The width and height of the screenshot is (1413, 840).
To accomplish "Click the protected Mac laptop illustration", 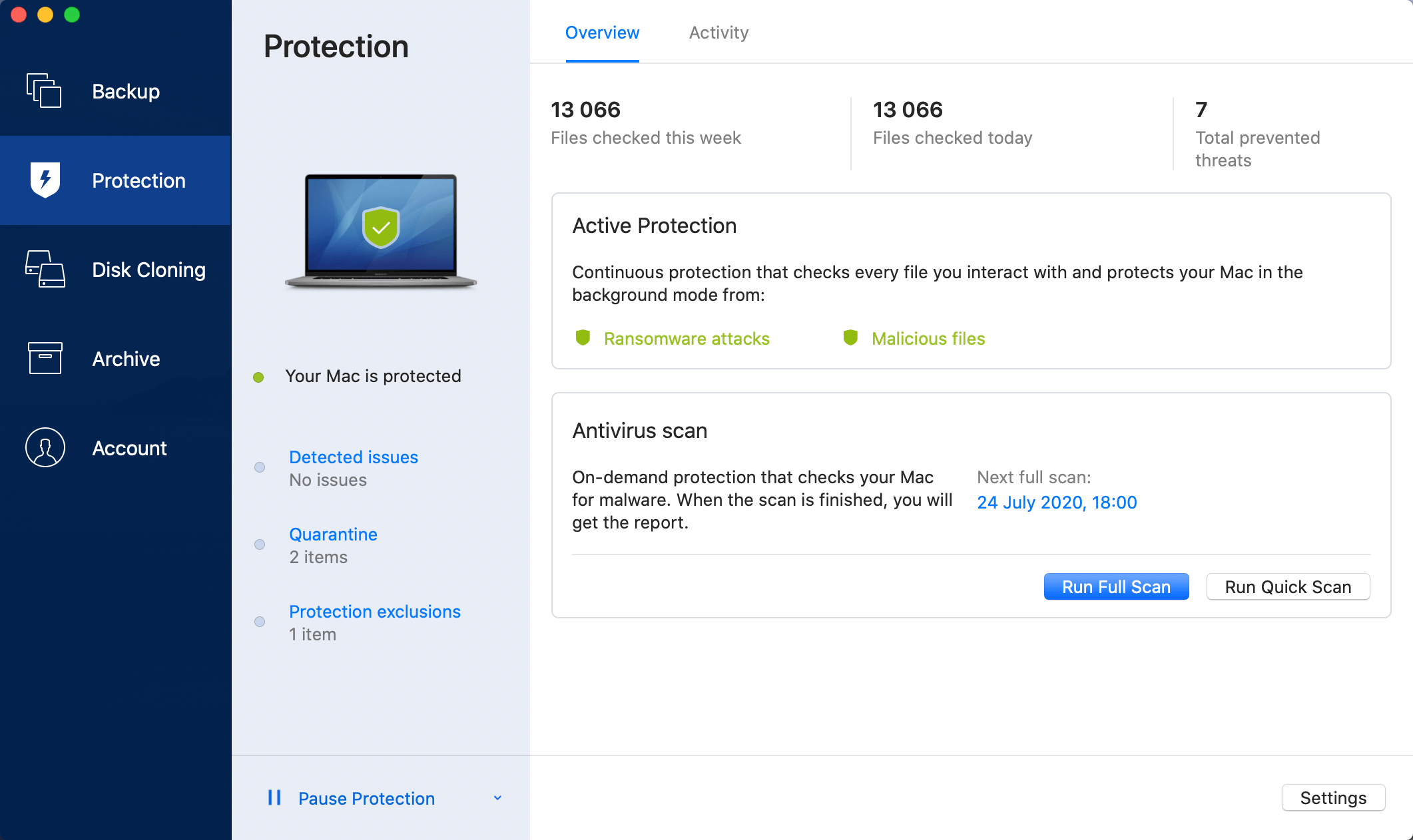I will coord(381,230).
